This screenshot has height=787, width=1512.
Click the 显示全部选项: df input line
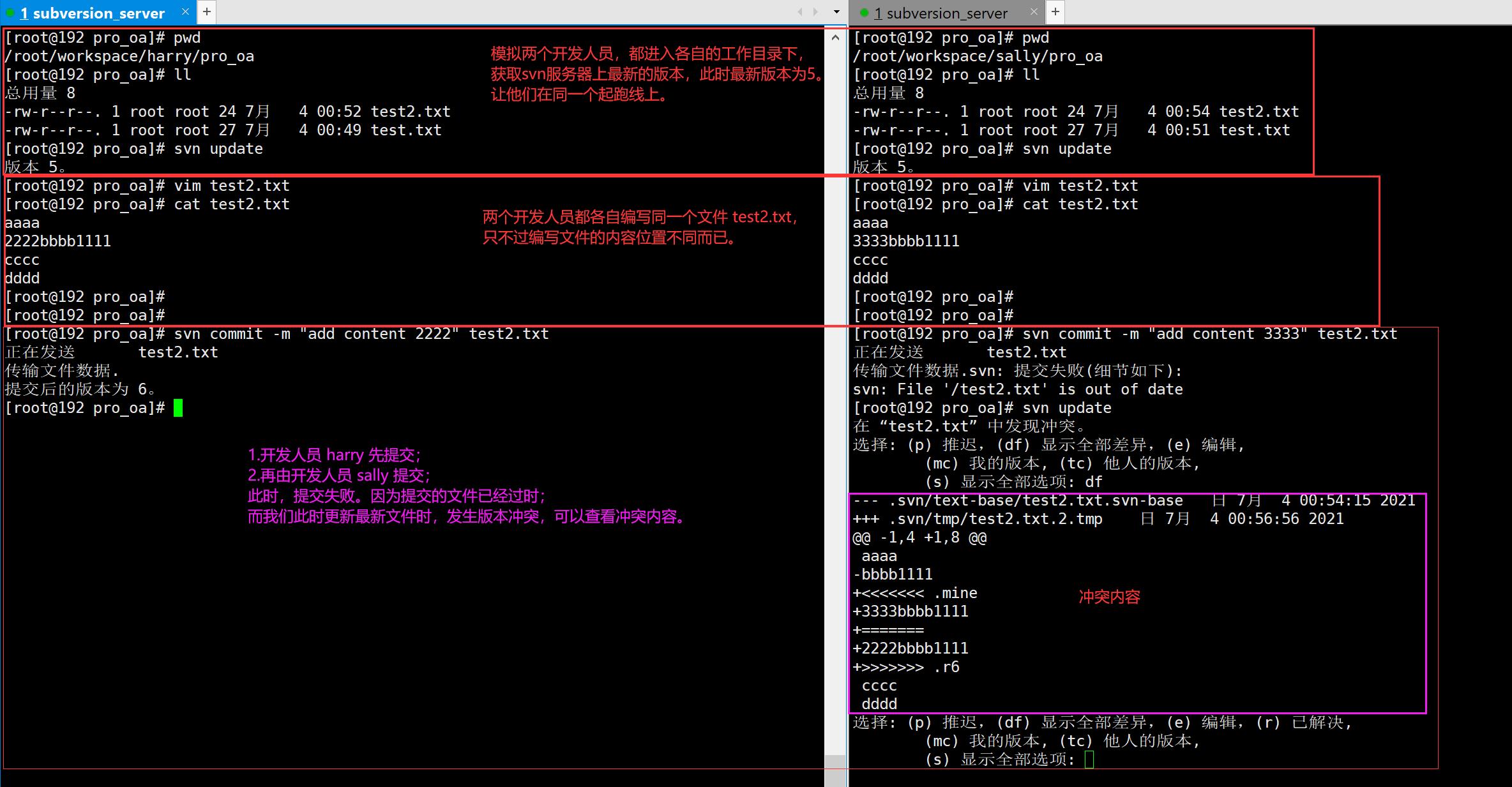1014,482
